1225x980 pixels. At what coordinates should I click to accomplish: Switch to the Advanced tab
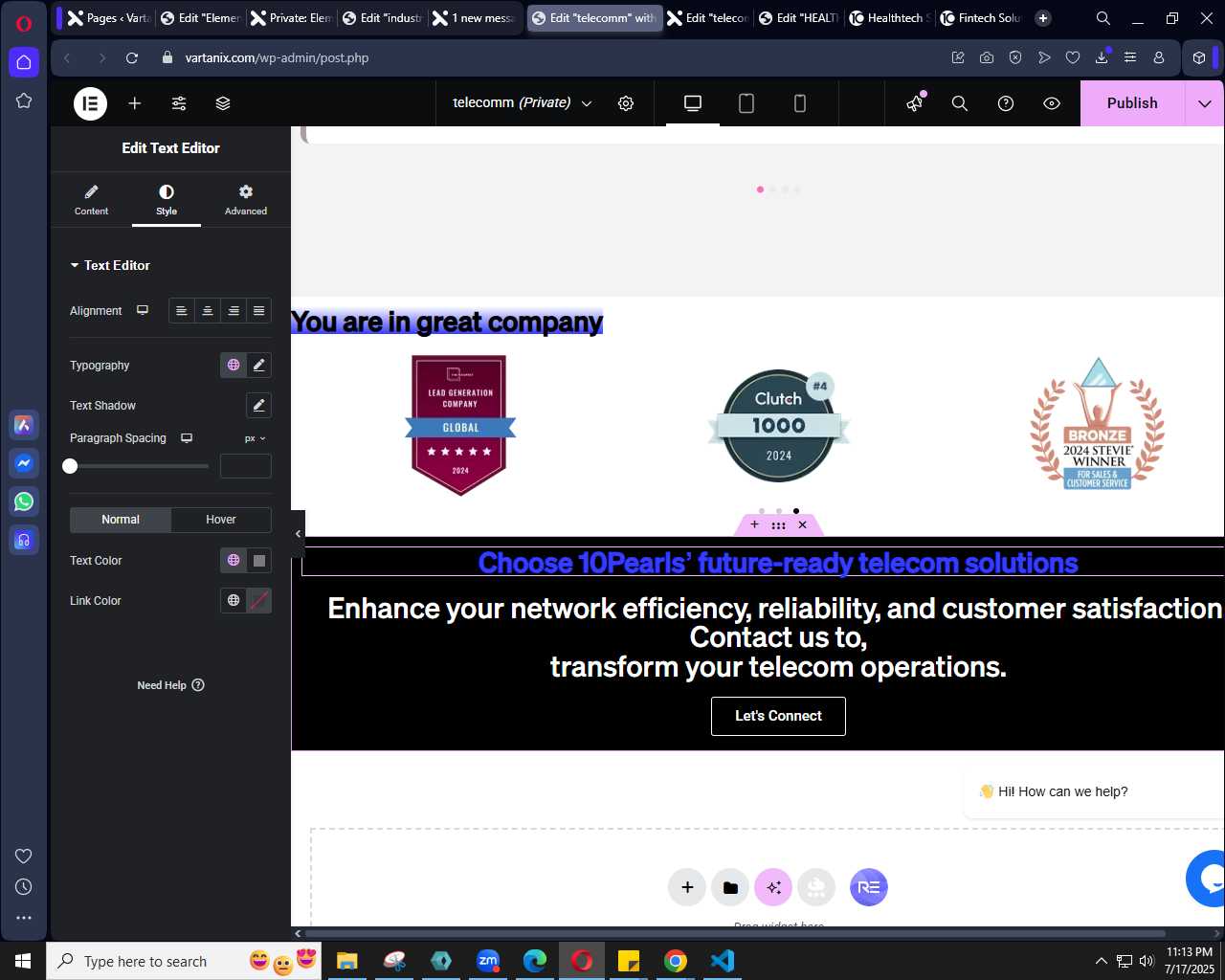pyautogui.click(x=246, y=200)
